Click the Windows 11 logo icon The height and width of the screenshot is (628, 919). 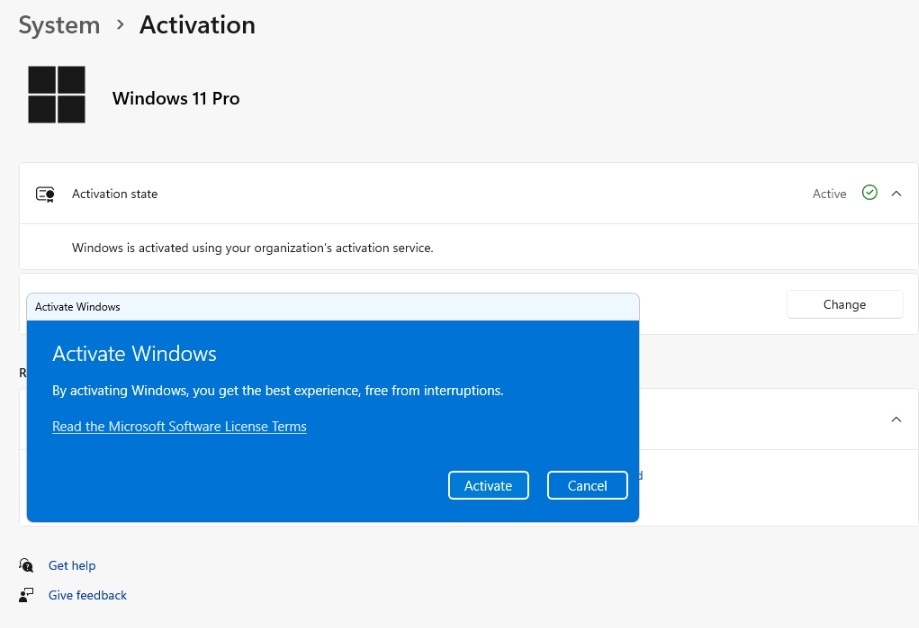pyautogui.click(x=56, y=94)
